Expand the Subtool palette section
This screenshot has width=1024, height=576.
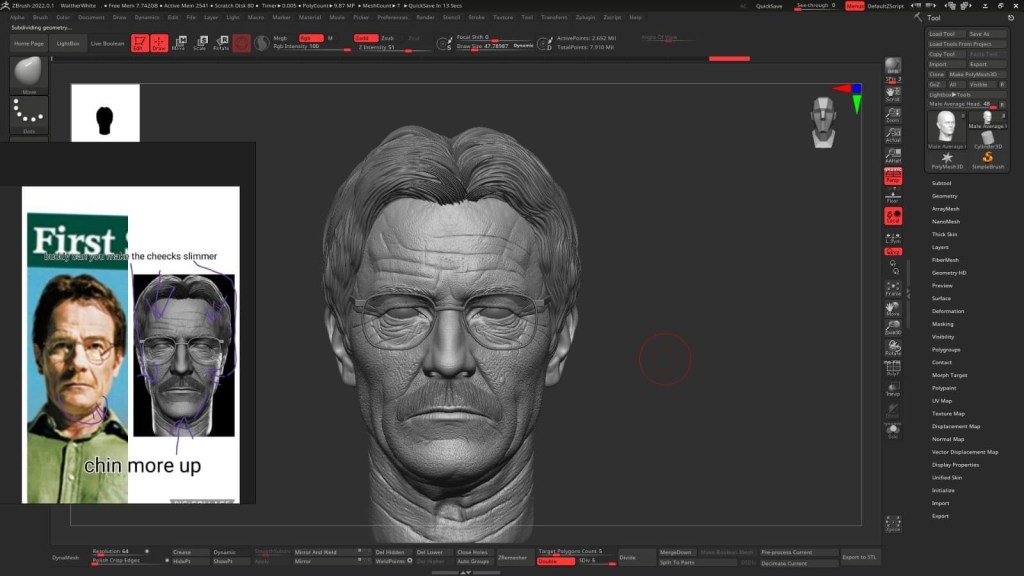click(x=941, y=183)
